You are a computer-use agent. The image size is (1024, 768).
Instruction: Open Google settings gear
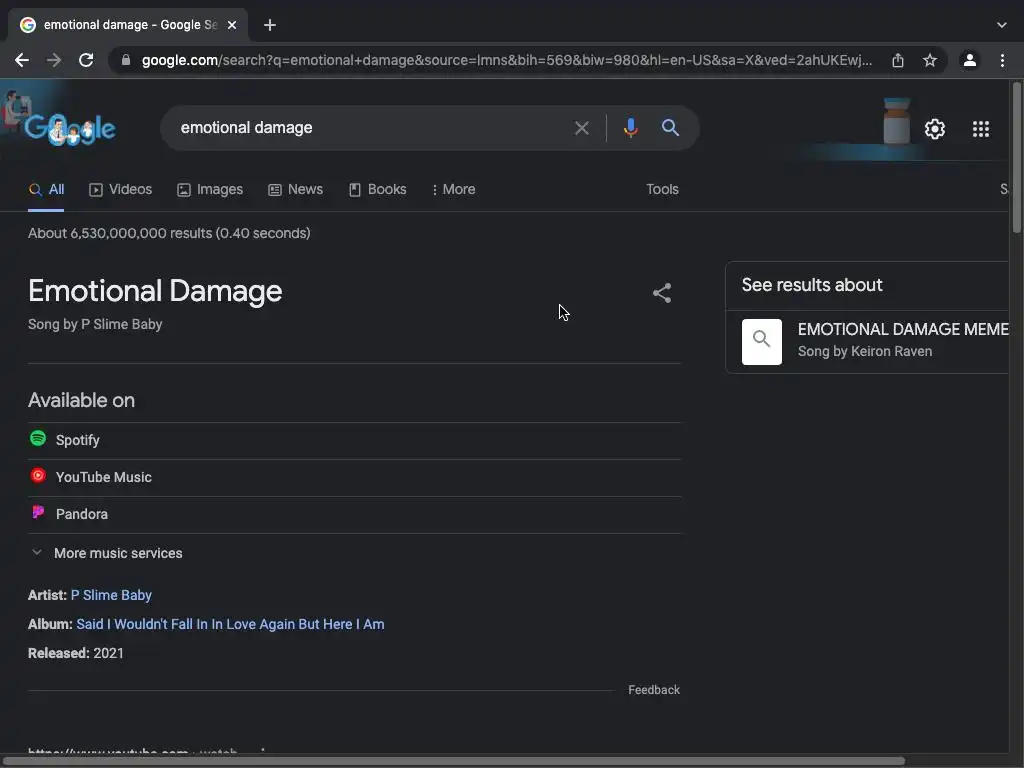935,129
